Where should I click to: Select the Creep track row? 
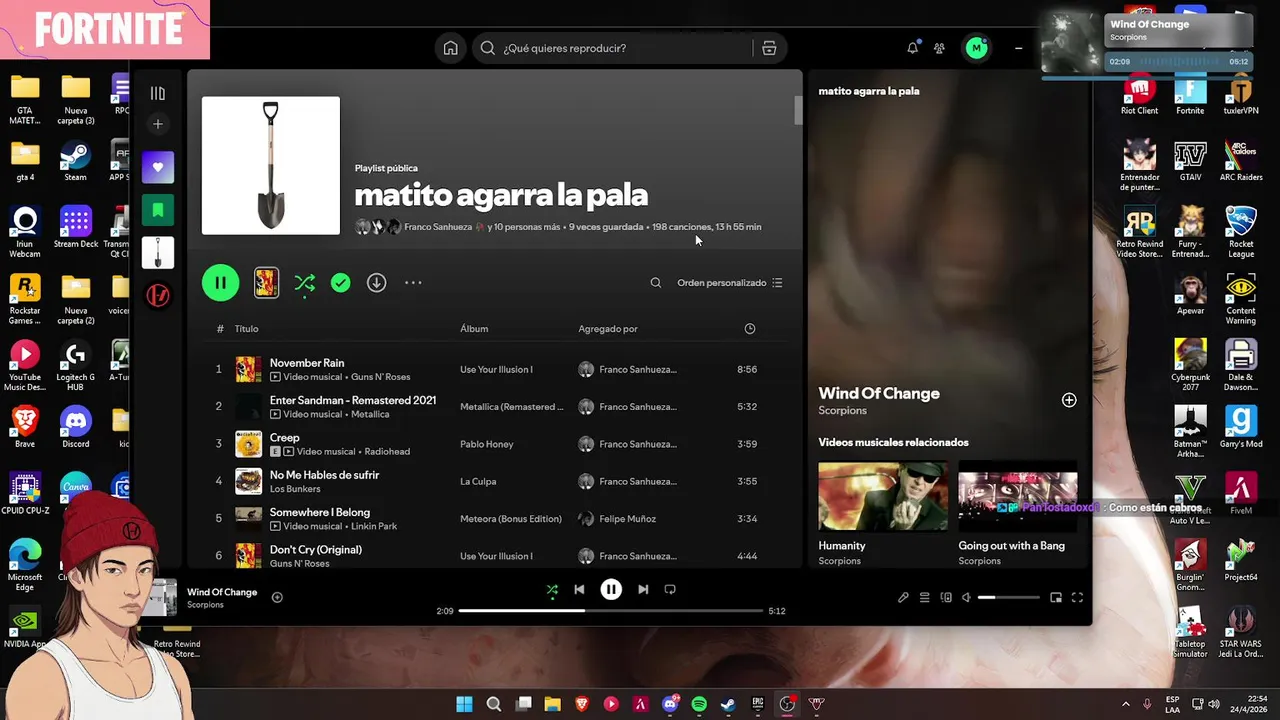[x=496, y=444]
